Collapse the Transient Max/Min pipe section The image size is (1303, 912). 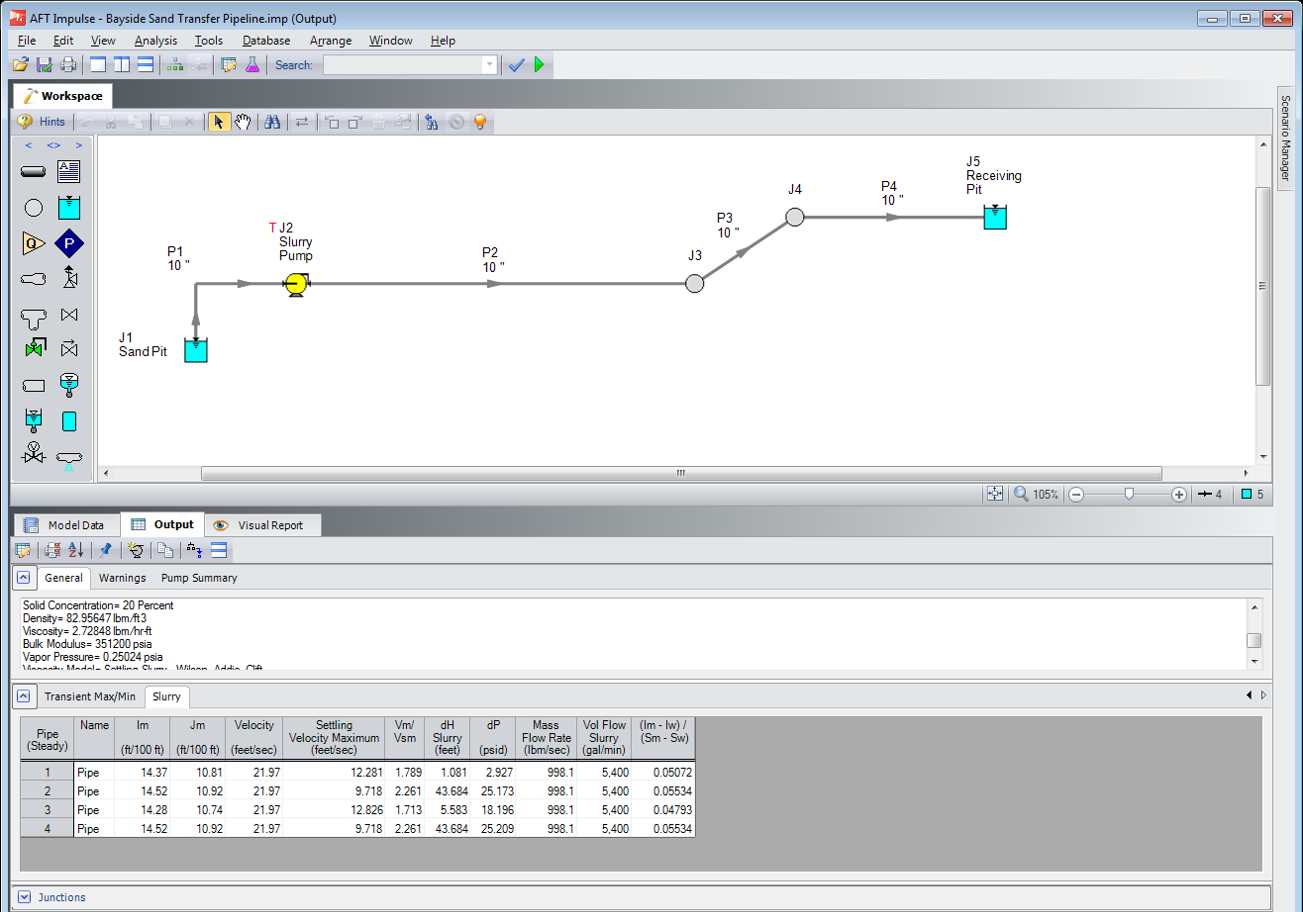pos(24,696)
